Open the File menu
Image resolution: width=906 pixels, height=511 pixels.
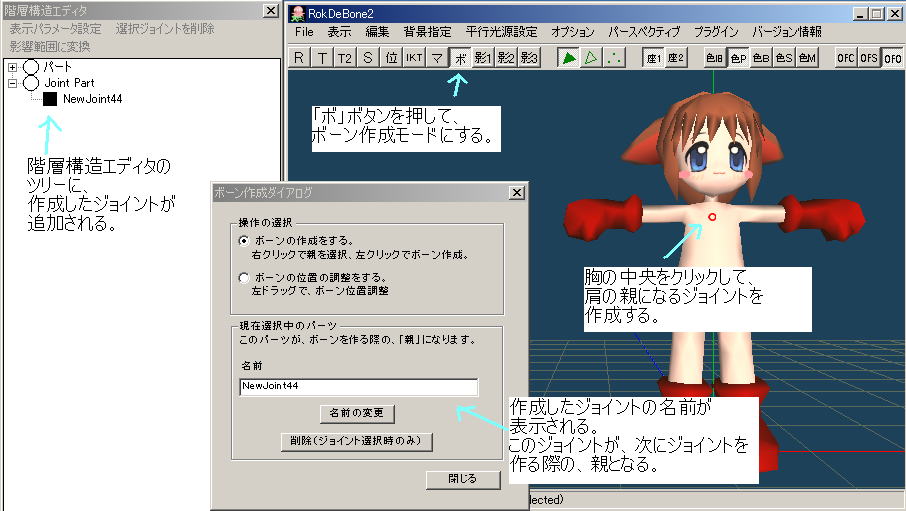click(304, 32)
